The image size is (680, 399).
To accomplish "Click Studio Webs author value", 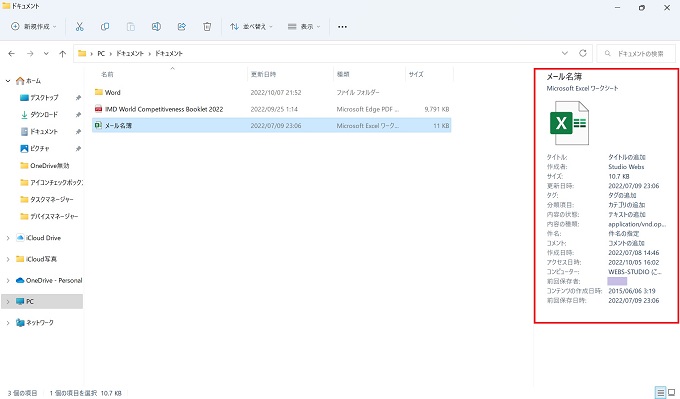I will 626,167.
